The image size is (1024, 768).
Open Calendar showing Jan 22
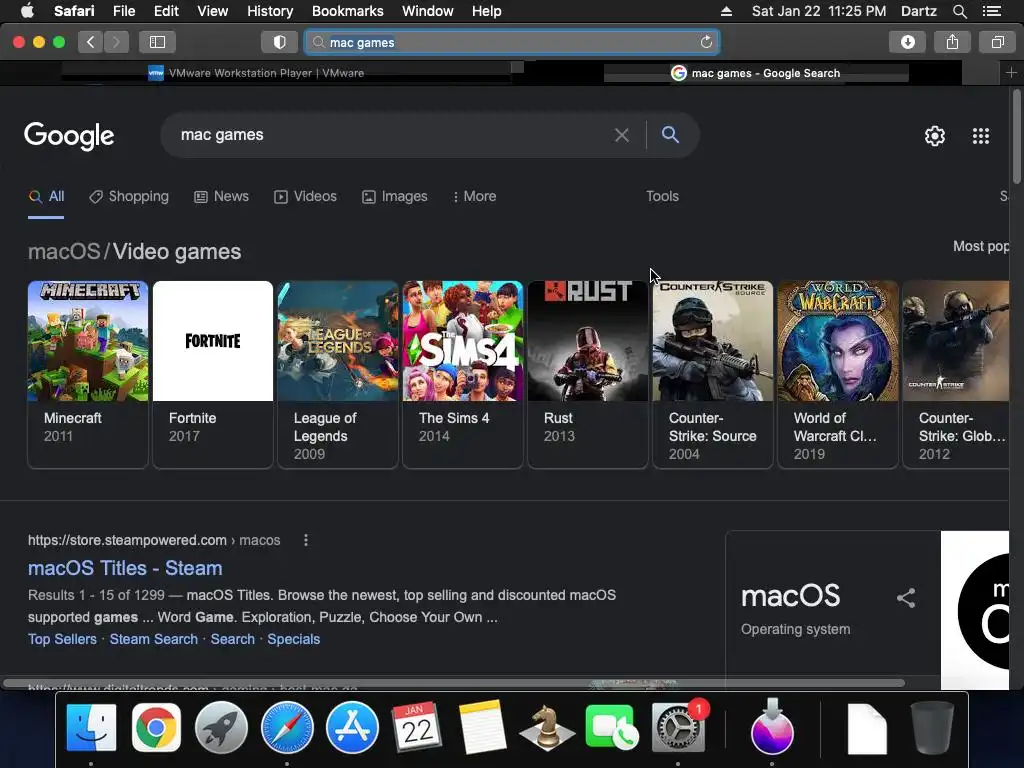[x=417, y=728]
